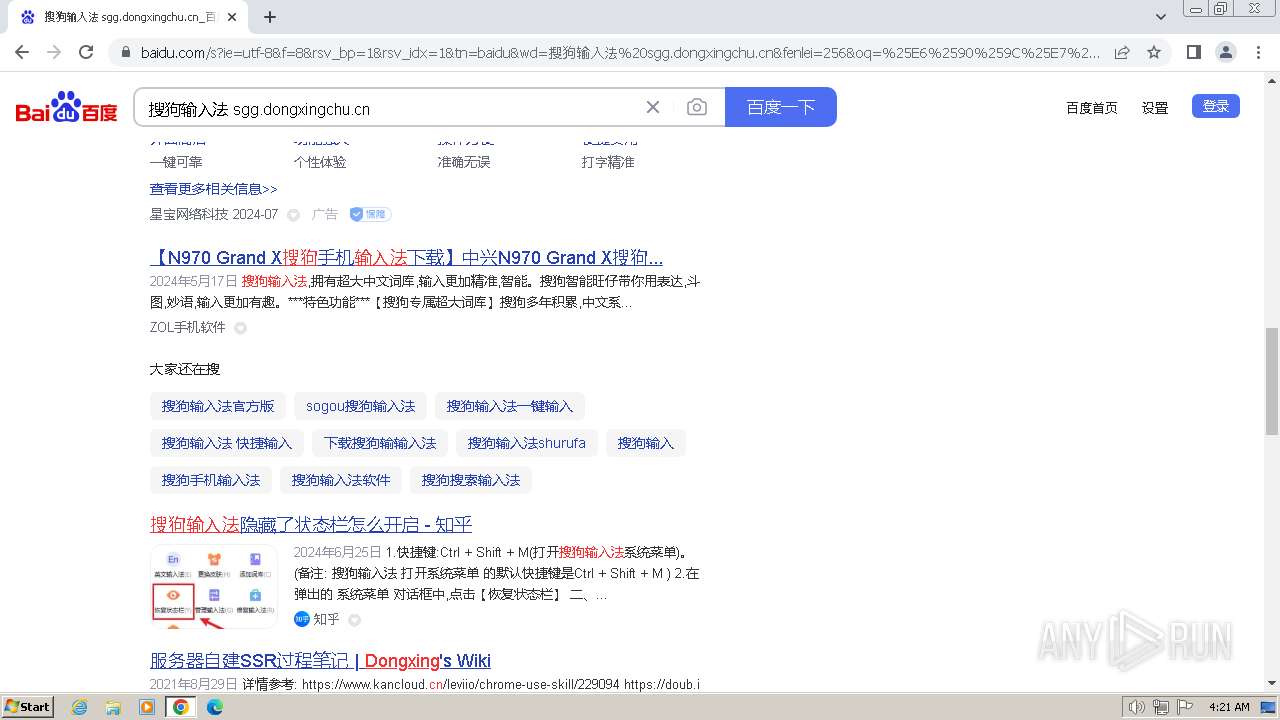
Task: Open 搜狗输入法隐藏了状态栏怎么开启 - 知乎 result
Action: (311, 524)
